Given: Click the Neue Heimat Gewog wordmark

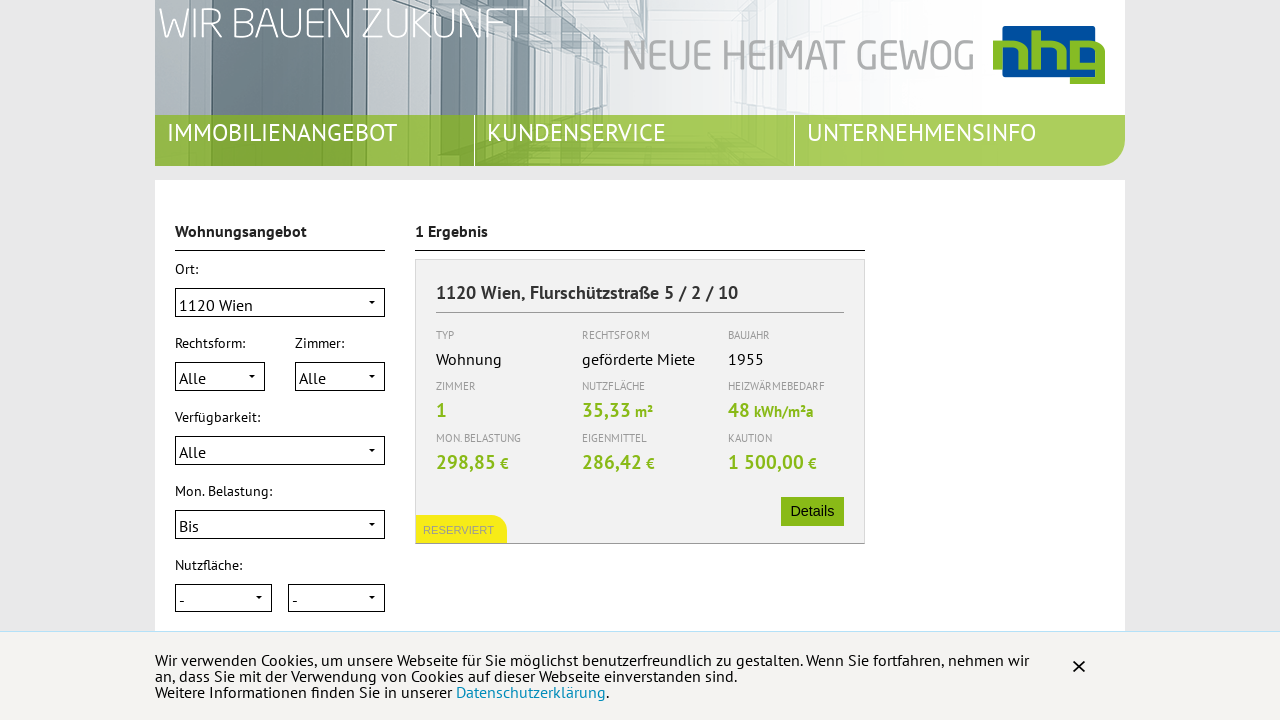Looking at the screenshot, I should point(798,55).
